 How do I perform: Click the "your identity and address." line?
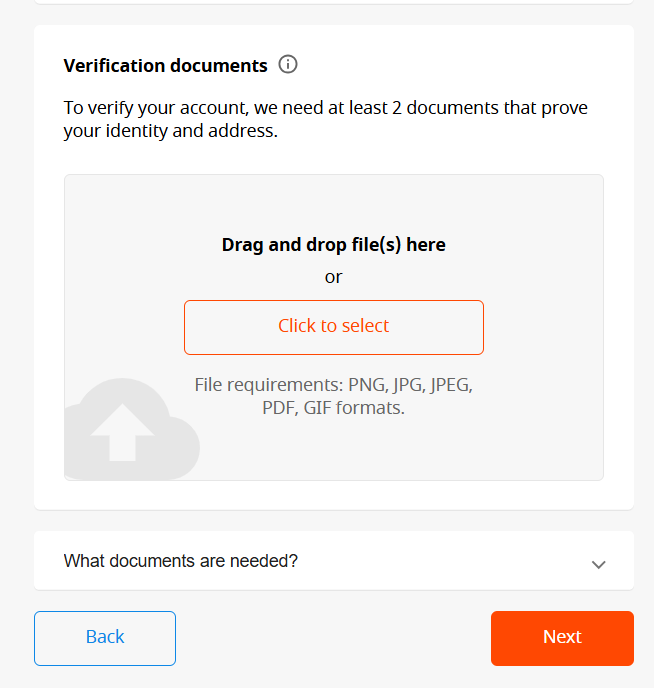(x=170, y=131)
